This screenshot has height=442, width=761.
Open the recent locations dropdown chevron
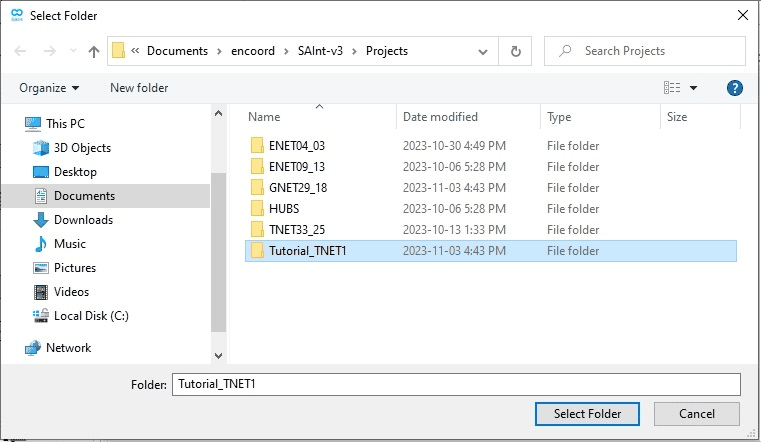73,51
